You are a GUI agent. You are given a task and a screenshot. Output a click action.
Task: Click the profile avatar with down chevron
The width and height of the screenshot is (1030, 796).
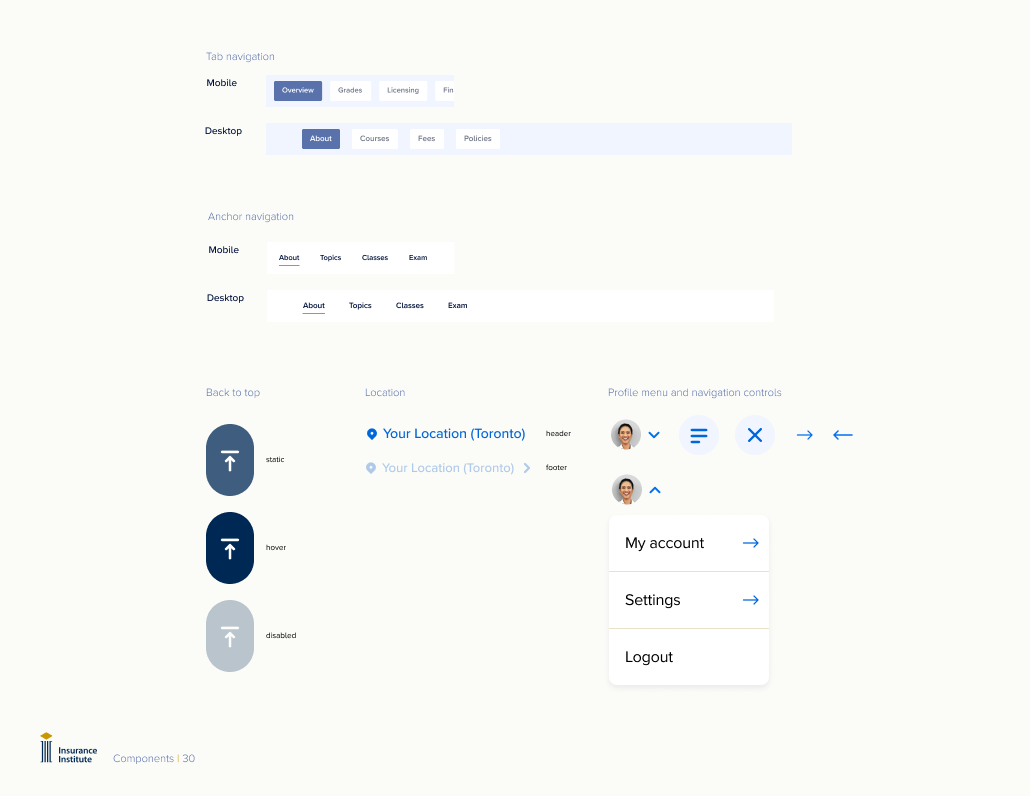626,435
